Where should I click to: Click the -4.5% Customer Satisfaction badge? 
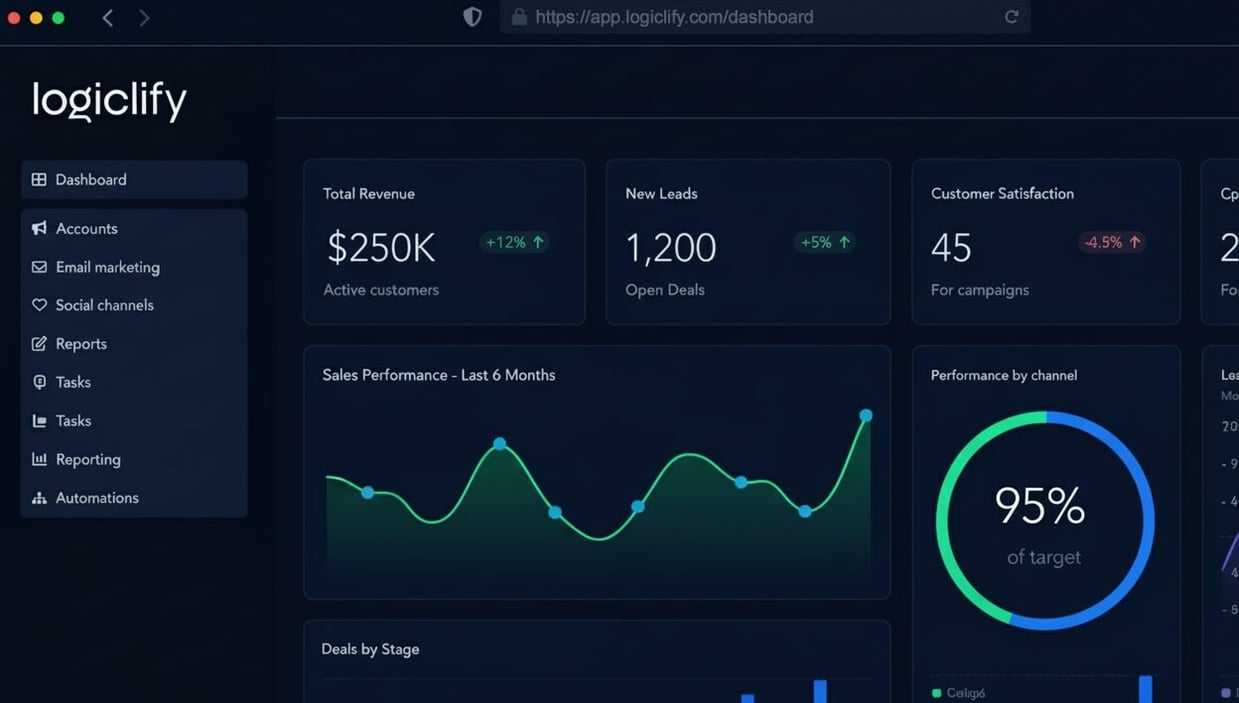1111,242
